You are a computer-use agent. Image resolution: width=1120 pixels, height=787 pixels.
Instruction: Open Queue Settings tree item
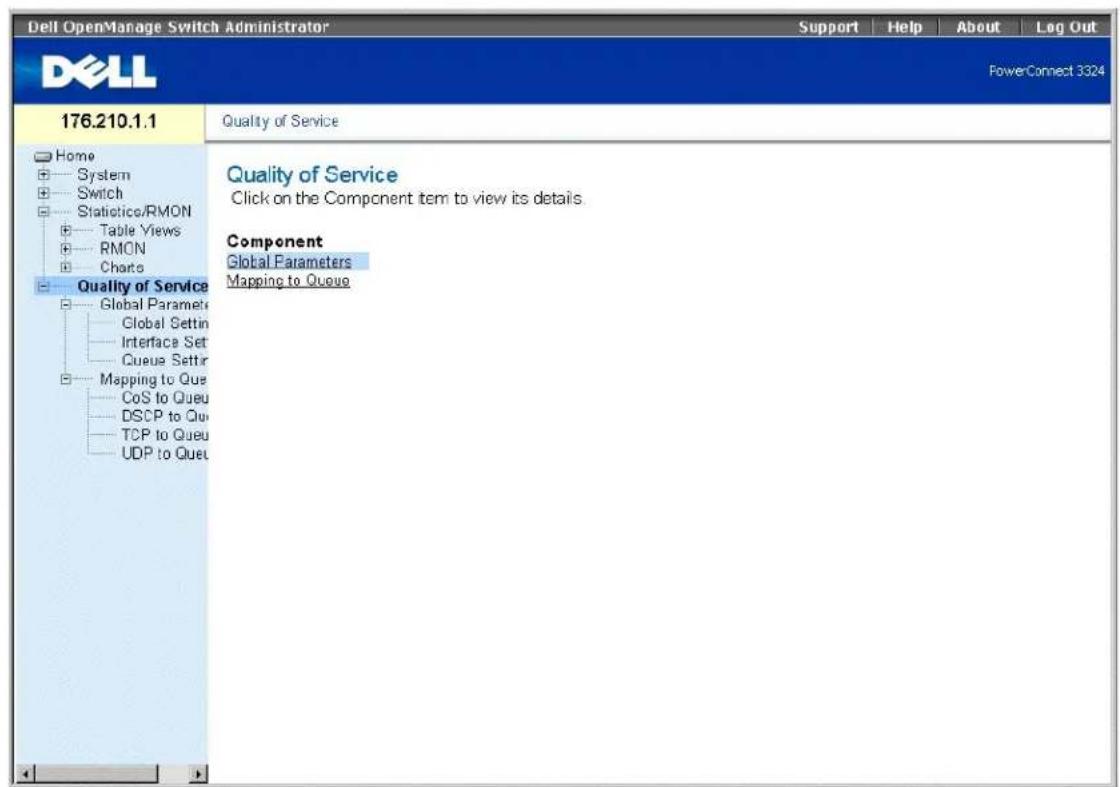(x=164, y=361)
